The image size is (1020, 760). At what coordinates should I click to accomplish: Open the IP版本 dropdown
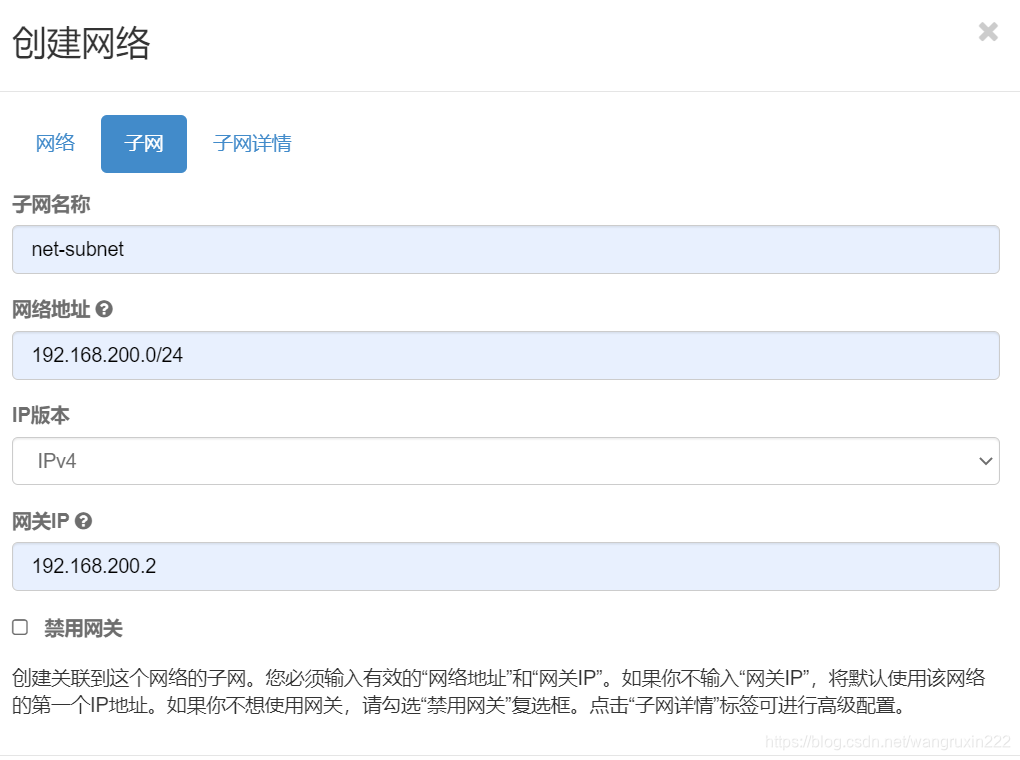pos(505,461)
